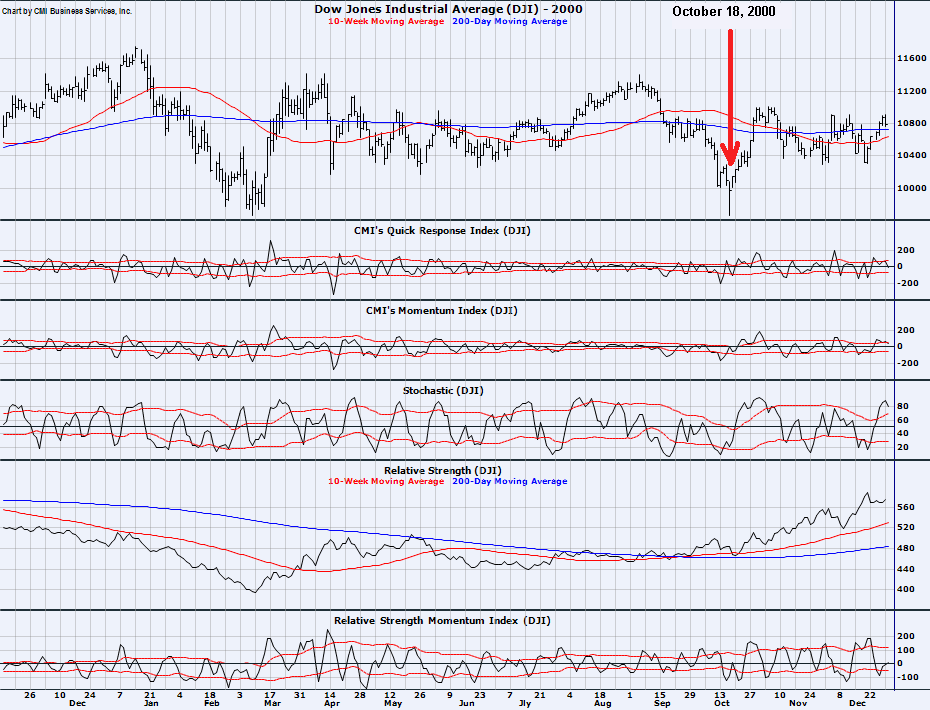Click the 9 date tick label
930x710 pixels.
point(450,695)
